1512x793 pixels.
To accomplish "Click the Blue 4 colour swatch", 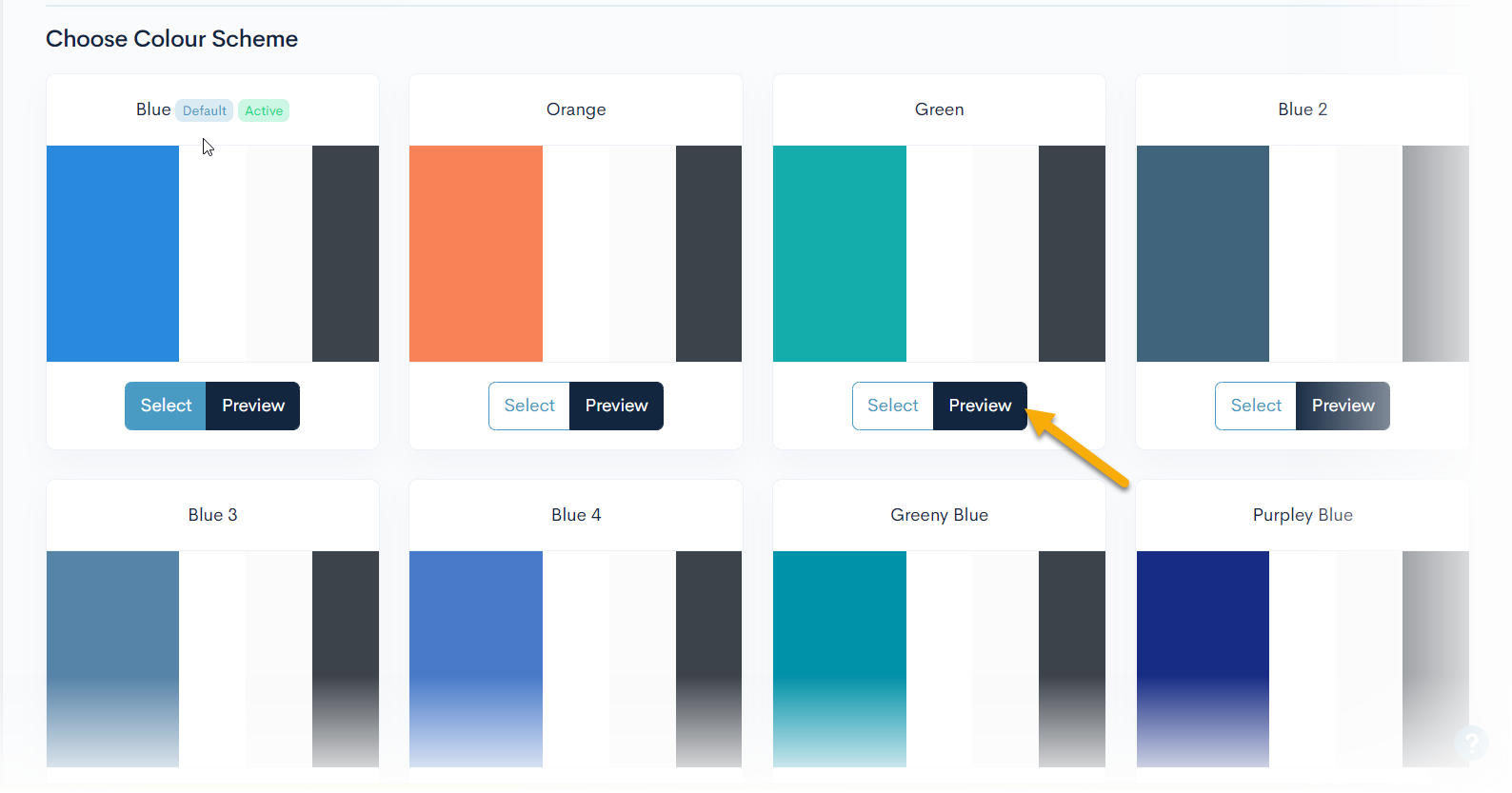I will [x=475, y=659].
